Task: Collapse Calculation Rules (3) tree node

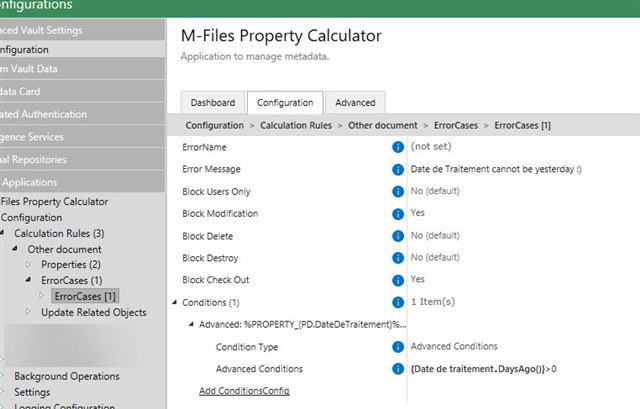Action: [x=5, y=234]
